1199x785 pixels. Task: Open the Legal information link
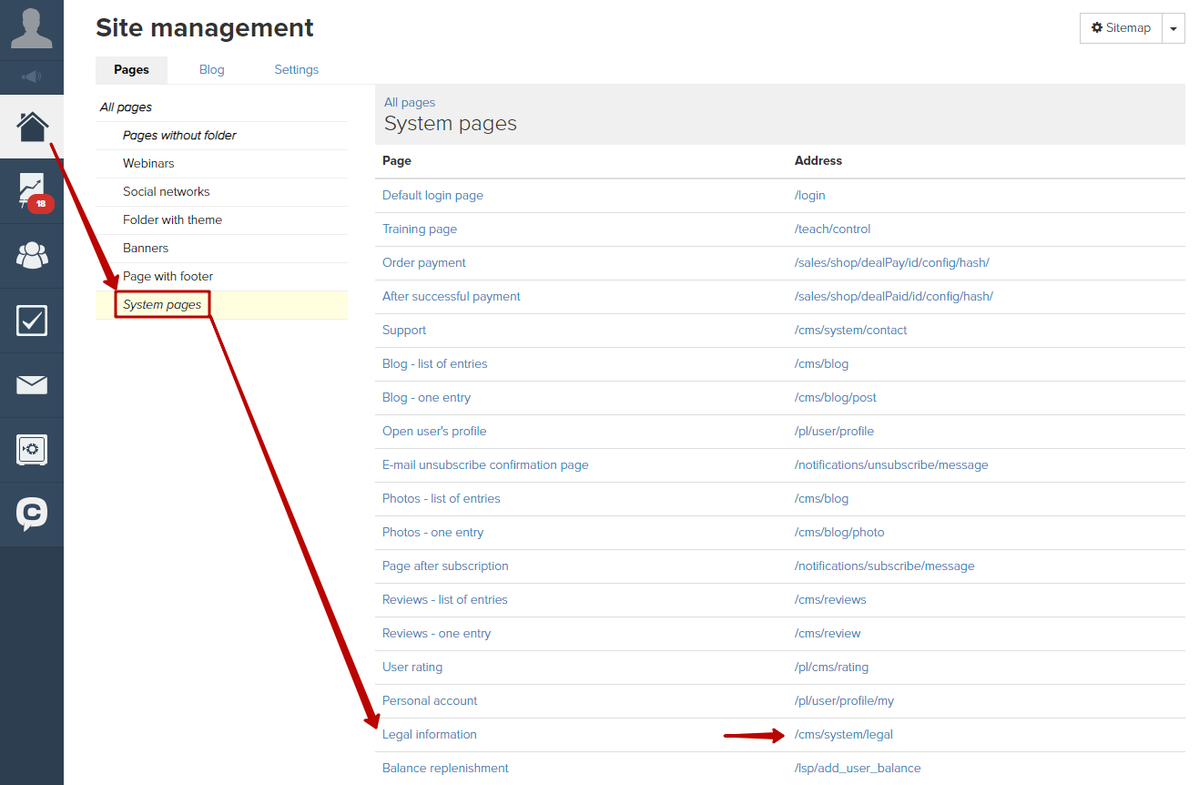[429, 735]
